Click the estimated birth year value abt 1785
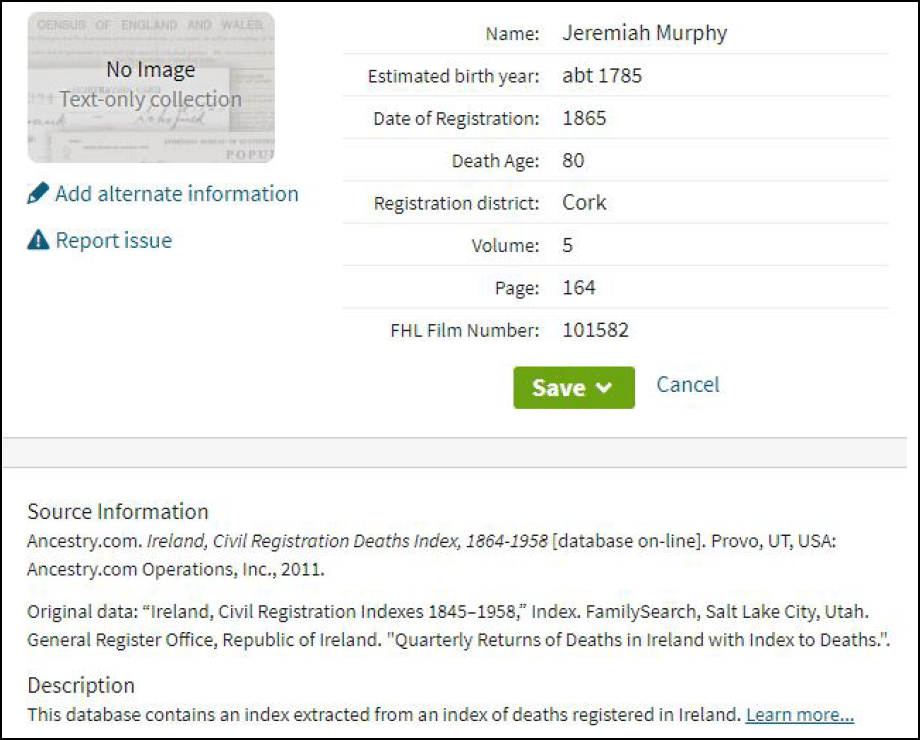The width and height of the screenshot is (920, 740). (602, 76)
